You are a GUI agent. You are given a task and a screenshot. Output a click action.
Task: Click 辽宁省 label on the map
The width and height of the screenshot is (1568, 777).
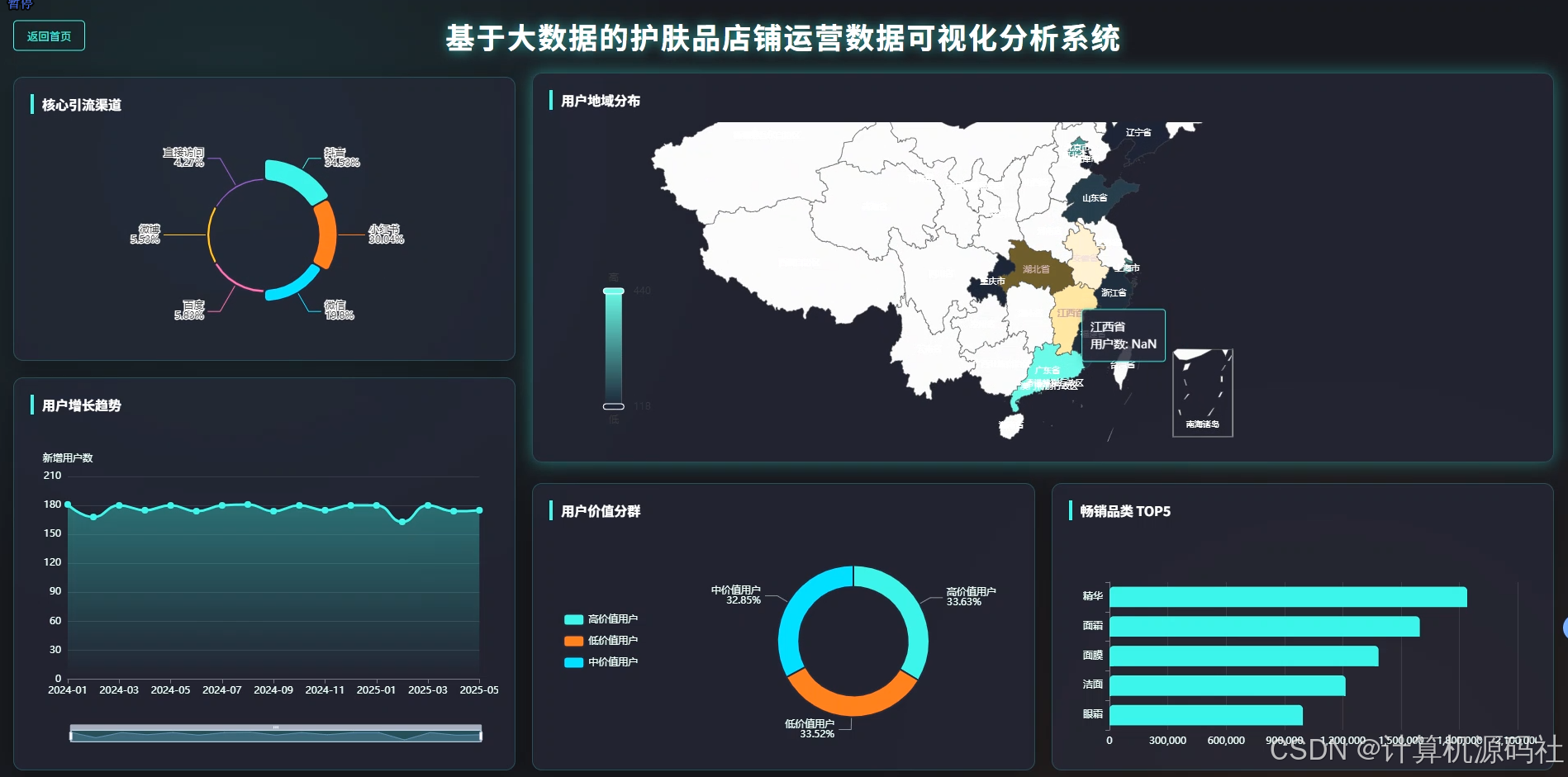pos(1138,132)
